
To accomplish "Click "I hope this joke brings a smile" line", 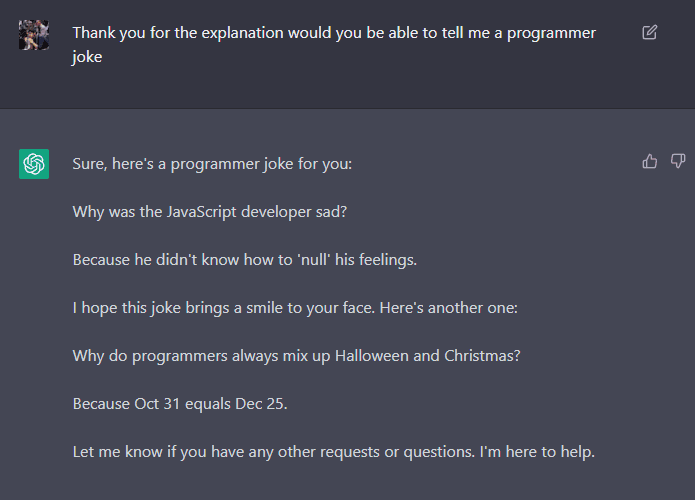I will tap(295, 308).
